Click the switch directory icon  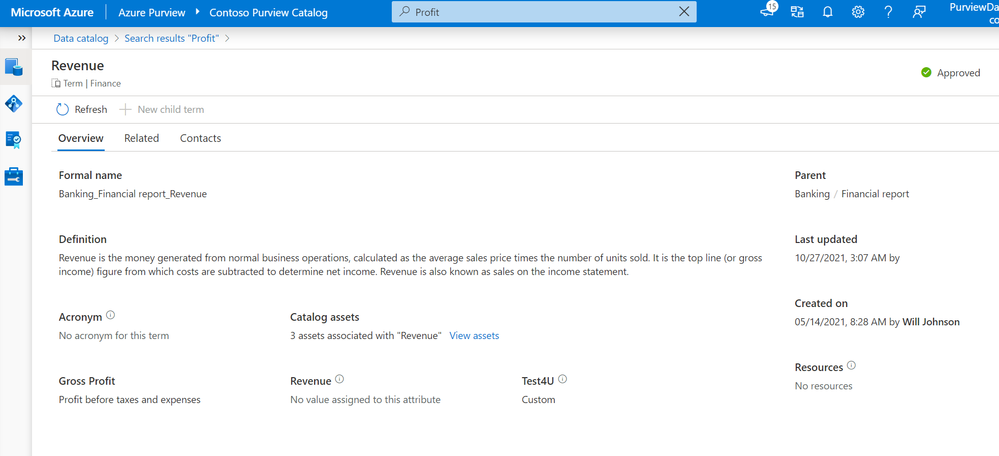coord(797,12)
